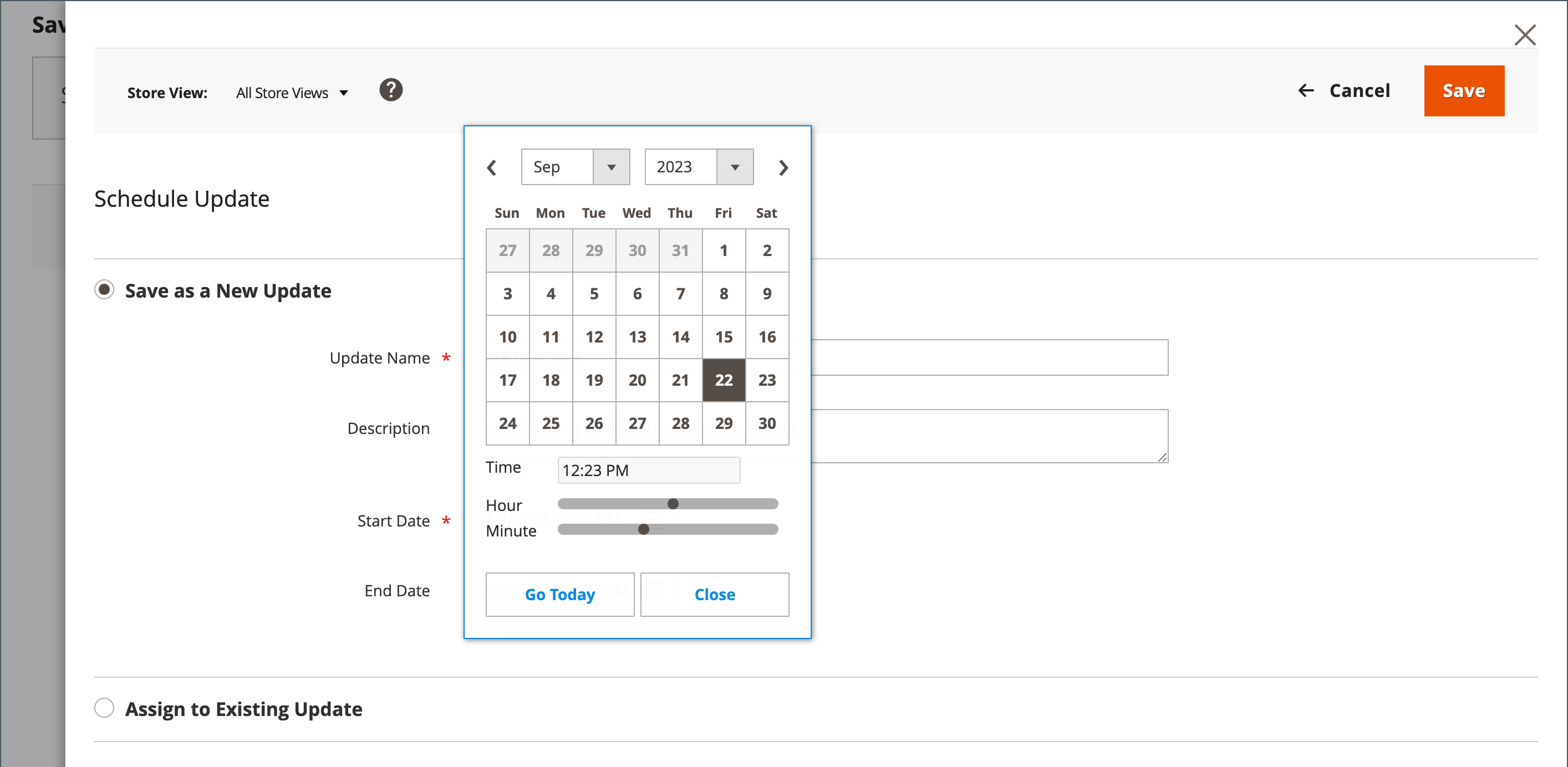Open the 2023 year dropdown

point(698,167)
